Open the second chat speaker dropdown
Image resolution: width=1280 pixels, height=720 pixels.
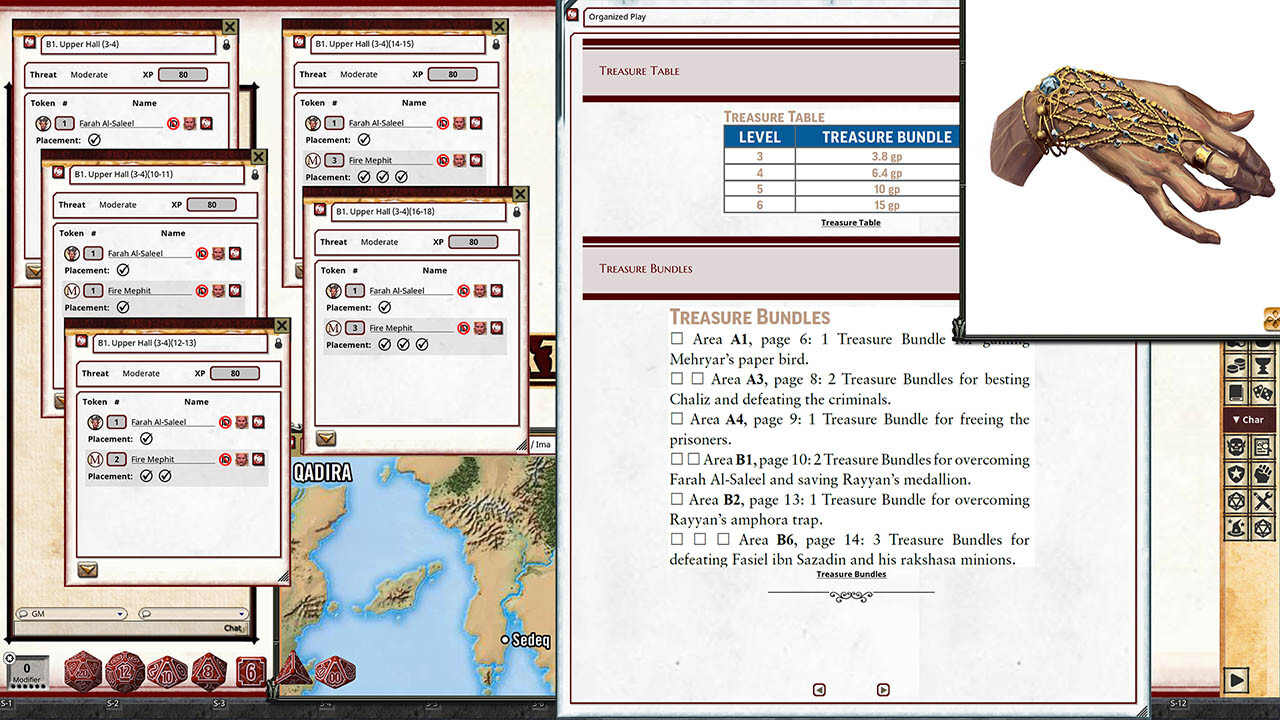(x=242, y=614)
